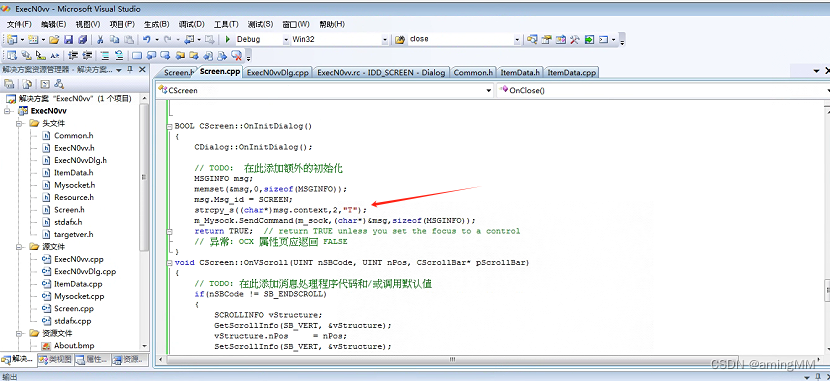This screenshot has width=830, height=381.
Task: Open the Toolbox hammer-and-wrench icon
Action: [x=575, y=39]
